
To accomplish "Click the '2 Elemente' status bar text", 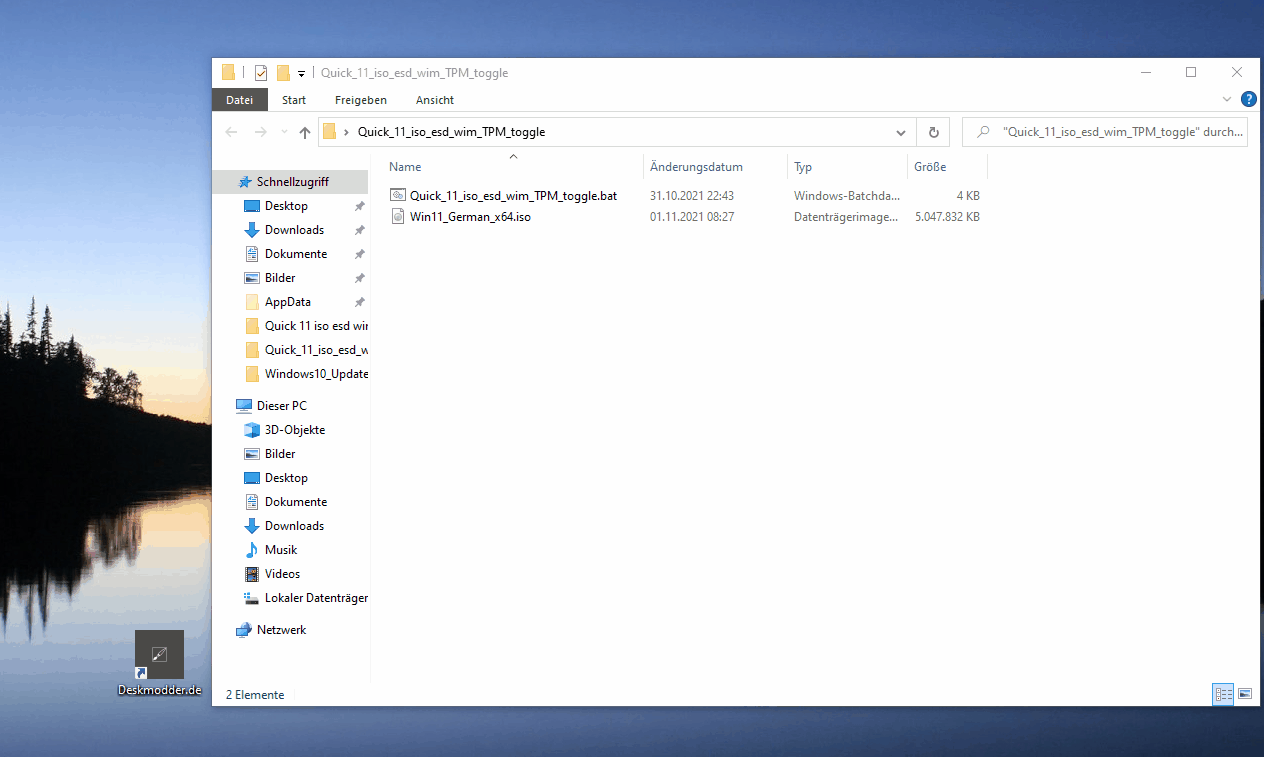I will click(255, 695).
